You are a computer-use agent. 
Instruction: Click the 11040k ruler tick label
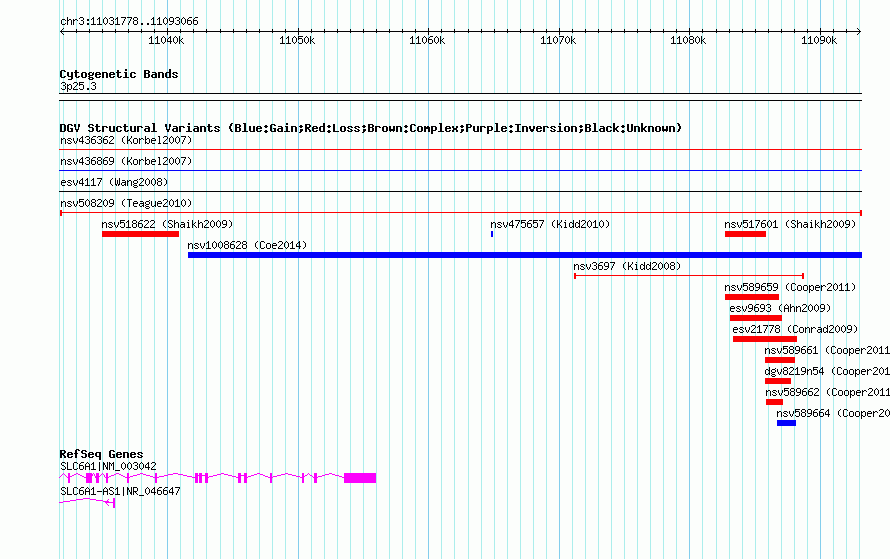(x=166, y=40)
